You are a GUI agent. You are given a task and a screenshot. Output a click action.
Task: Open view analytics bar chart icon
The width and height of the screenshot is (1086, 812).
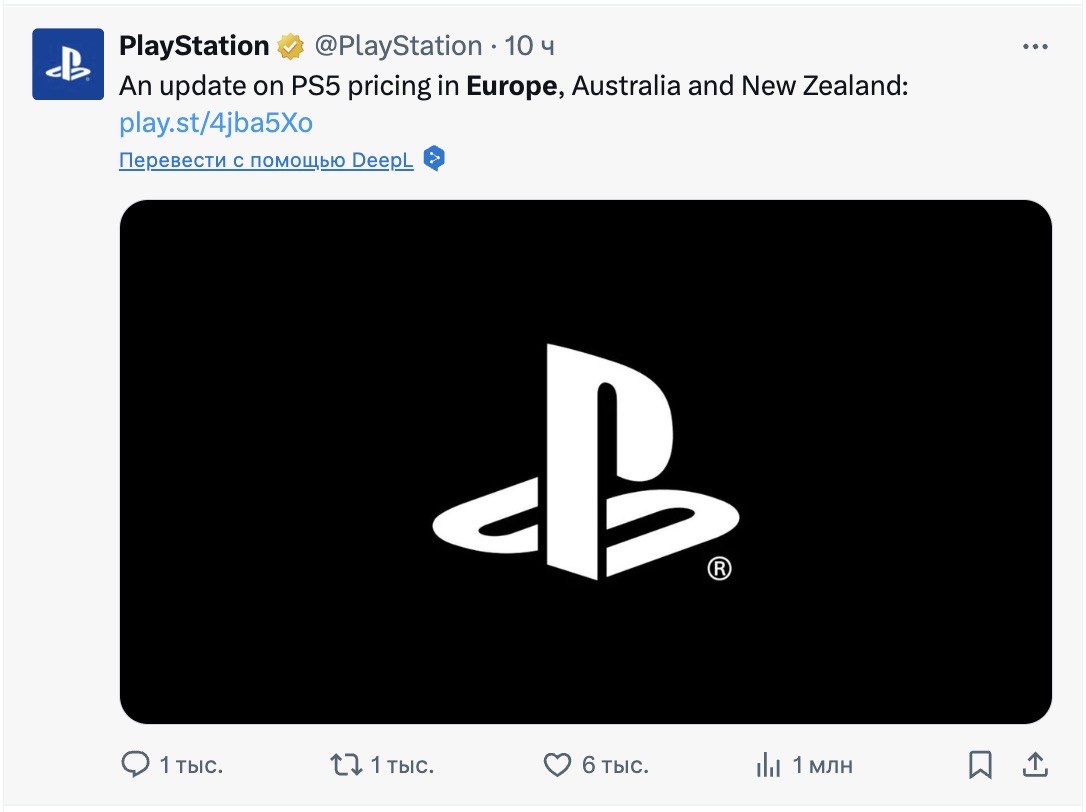(768, 764)
